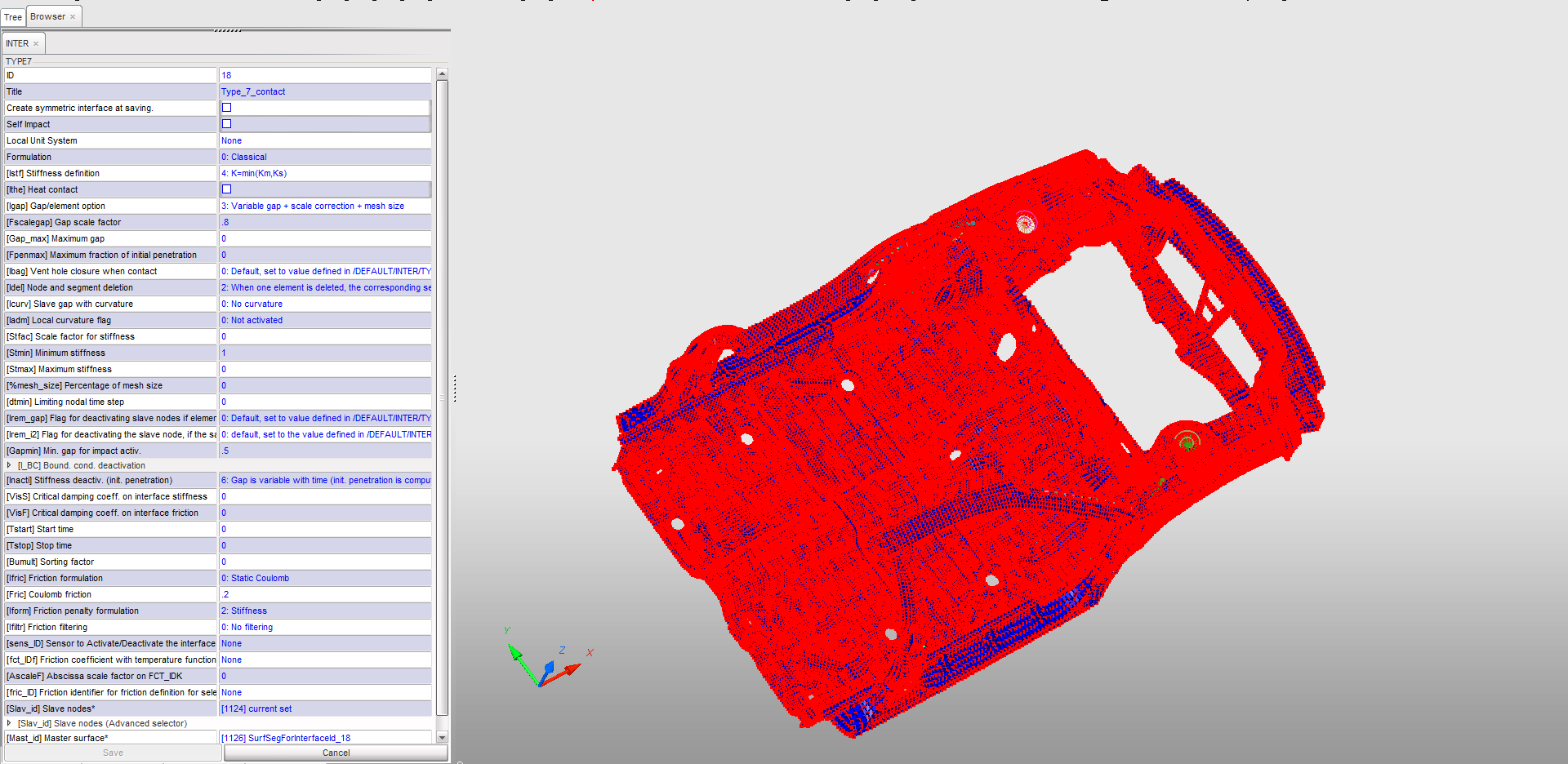
Task: Click the vertical splitter handle beside the panel
Action: 454,389
